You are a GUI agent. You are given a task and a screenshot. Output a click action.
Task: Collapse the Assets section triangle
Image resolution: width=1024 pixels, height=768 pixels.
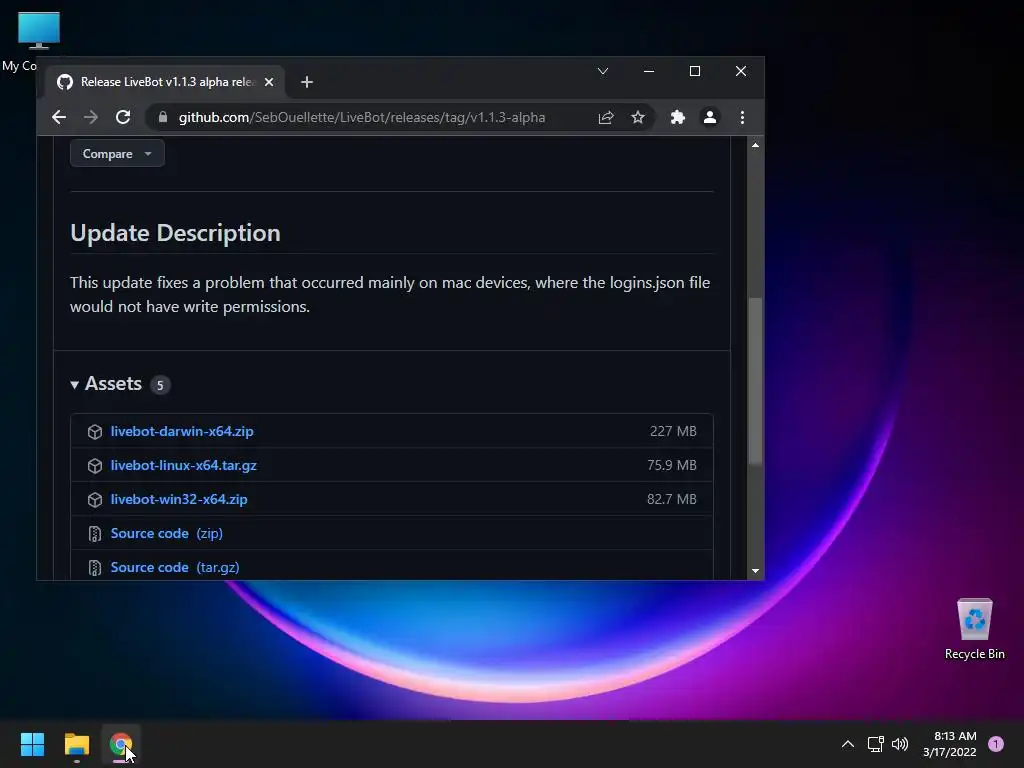tap(74, 385)
